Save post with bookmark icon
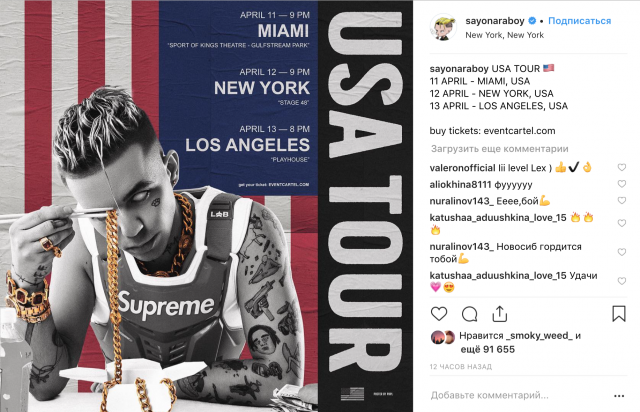 coord(619,314)
